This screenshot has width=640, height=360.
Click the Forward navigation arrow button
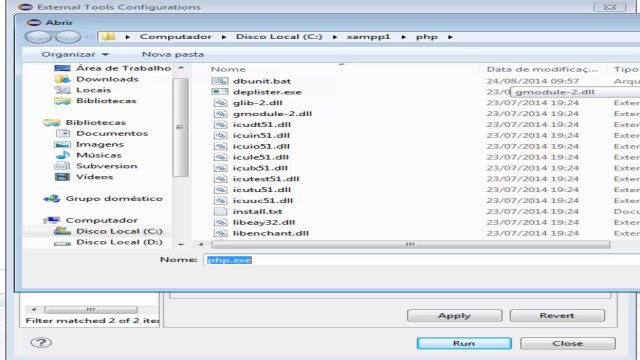point(68,37)
